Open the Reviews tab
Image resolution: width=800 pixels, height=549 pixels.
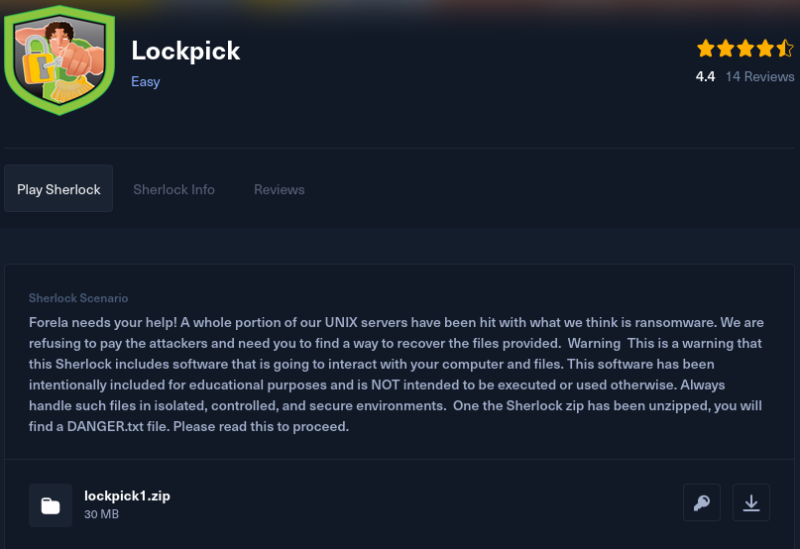(x=279, y=189)
